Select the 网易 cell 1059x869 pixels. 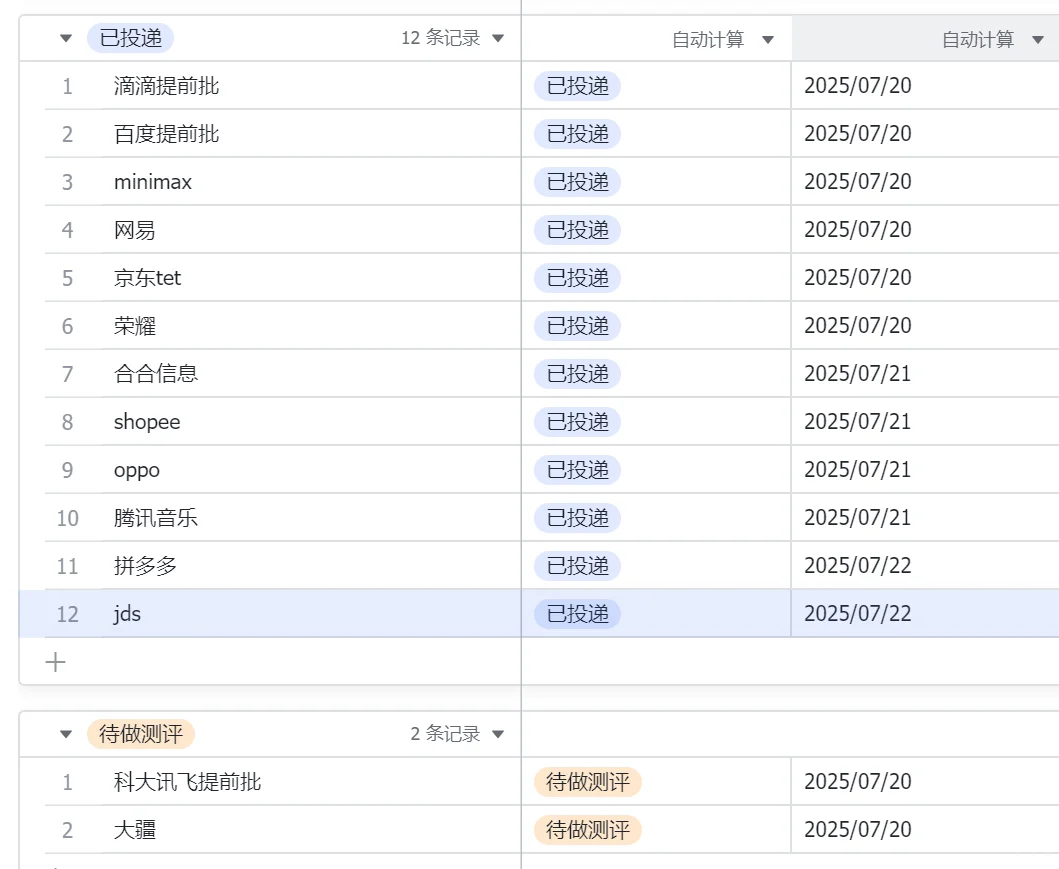click(x=311, y=230)
